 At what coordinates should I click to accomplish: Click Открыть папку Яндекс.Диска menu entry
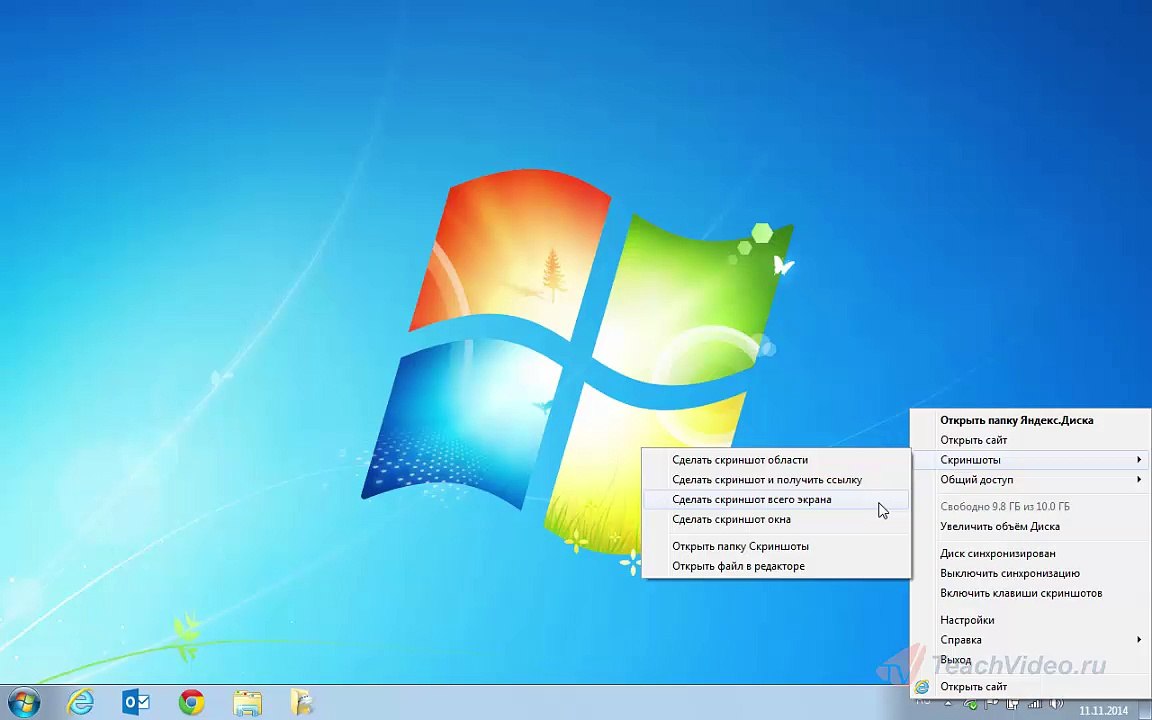[x=1030, y=420]
